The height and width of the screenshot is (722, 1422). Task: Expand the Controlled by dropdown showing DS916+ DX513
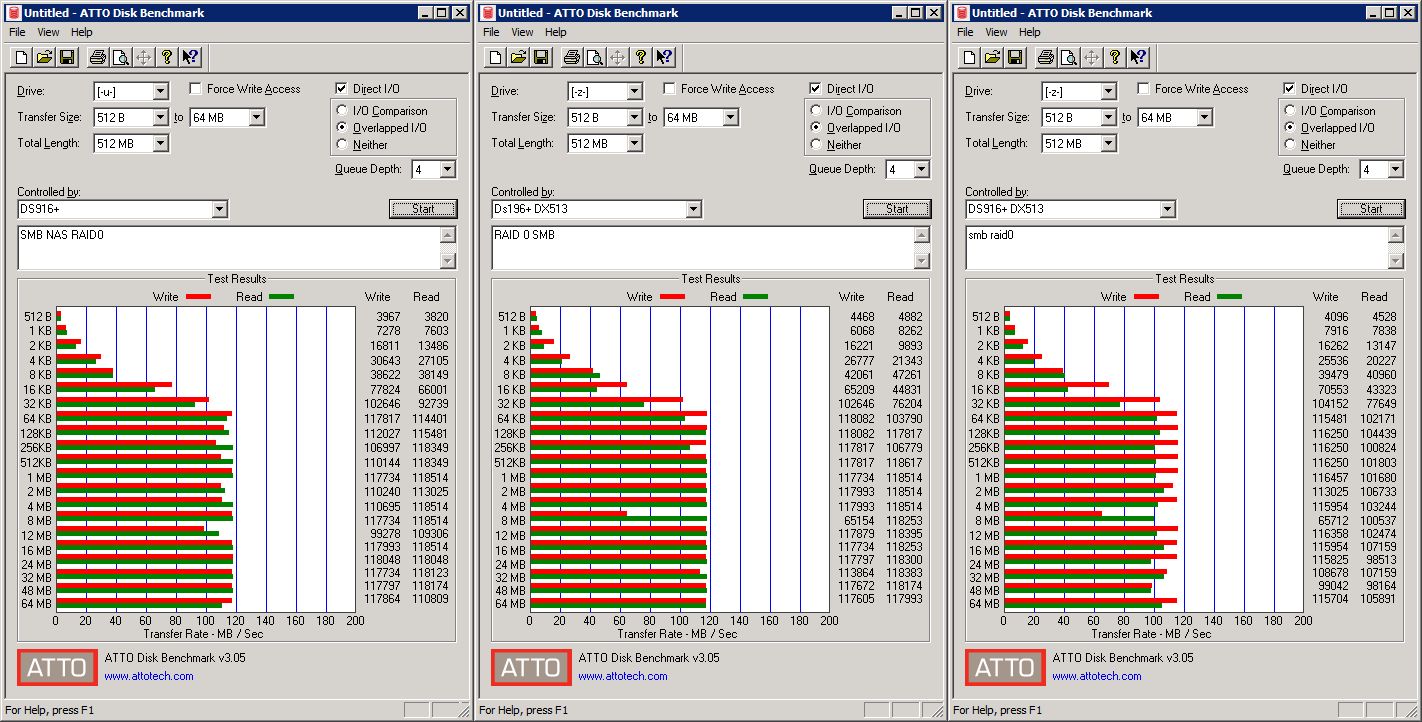point(1168,210)
